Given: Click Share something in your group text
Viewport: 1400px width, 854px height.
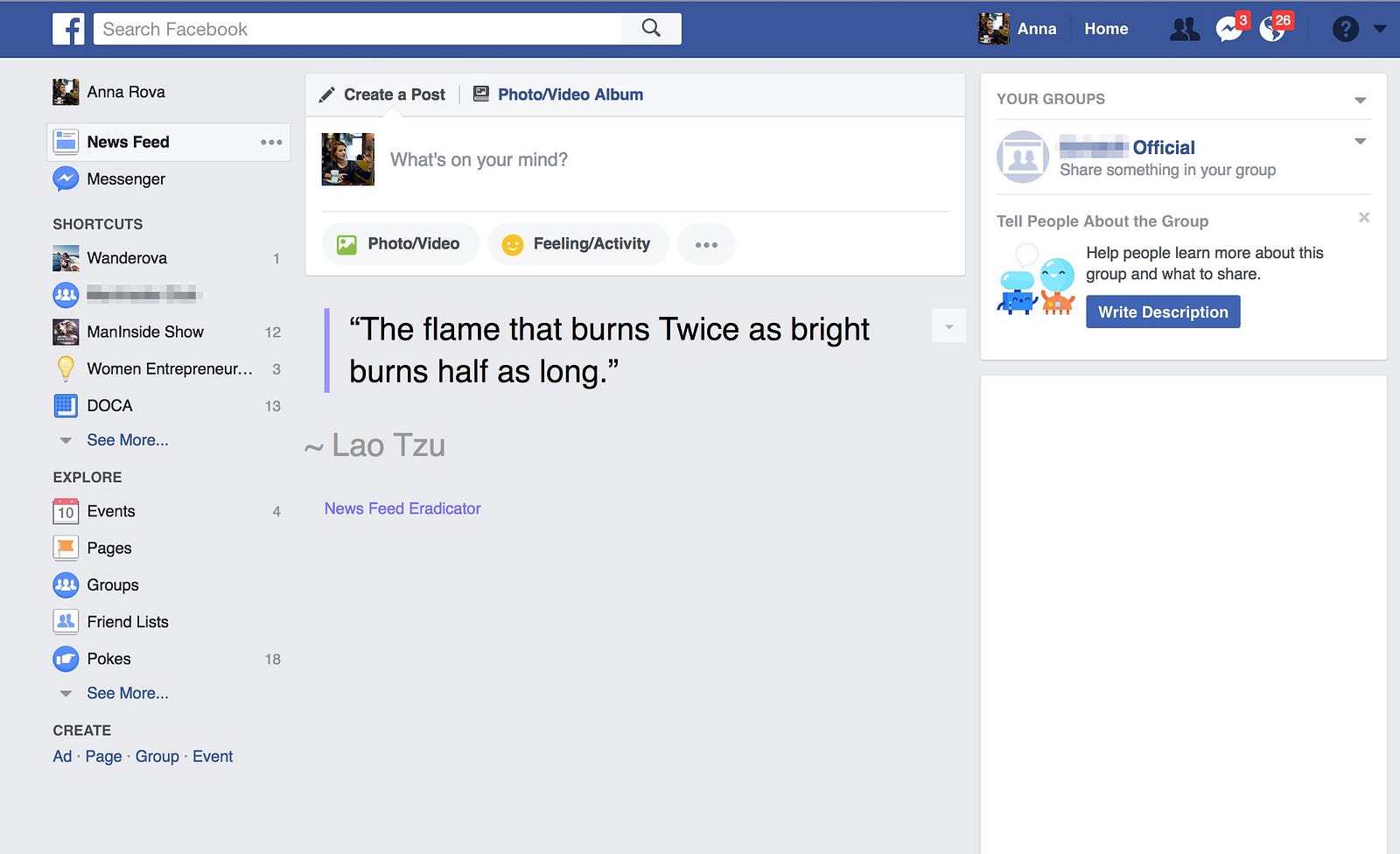Looking at the screenshot, I should 1167,170.
